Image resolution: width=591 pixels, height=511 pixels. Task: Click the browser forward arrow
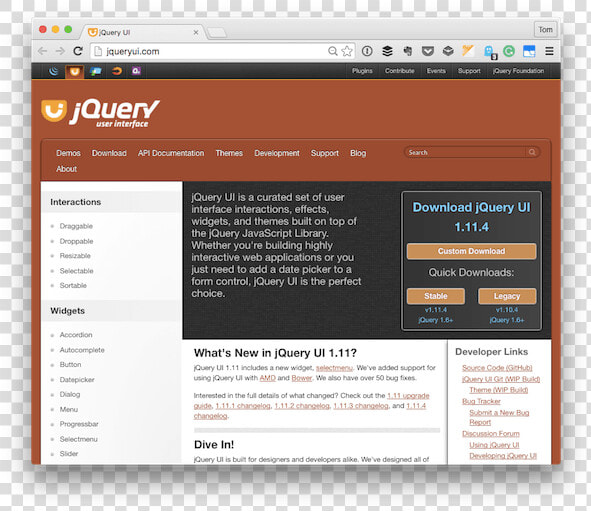pos(60,51)
